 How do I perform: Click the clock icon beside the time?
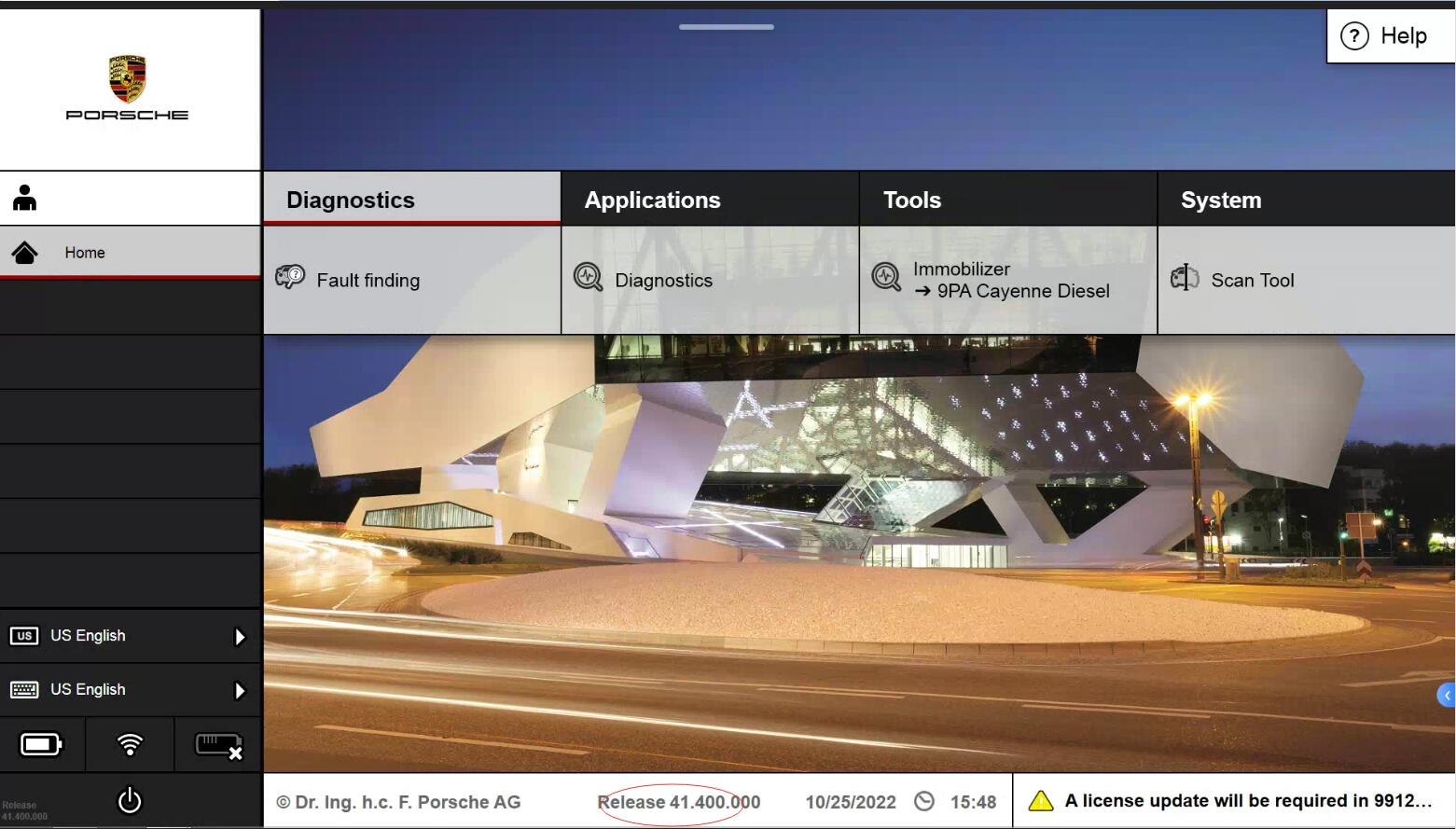tap(923, 802)
